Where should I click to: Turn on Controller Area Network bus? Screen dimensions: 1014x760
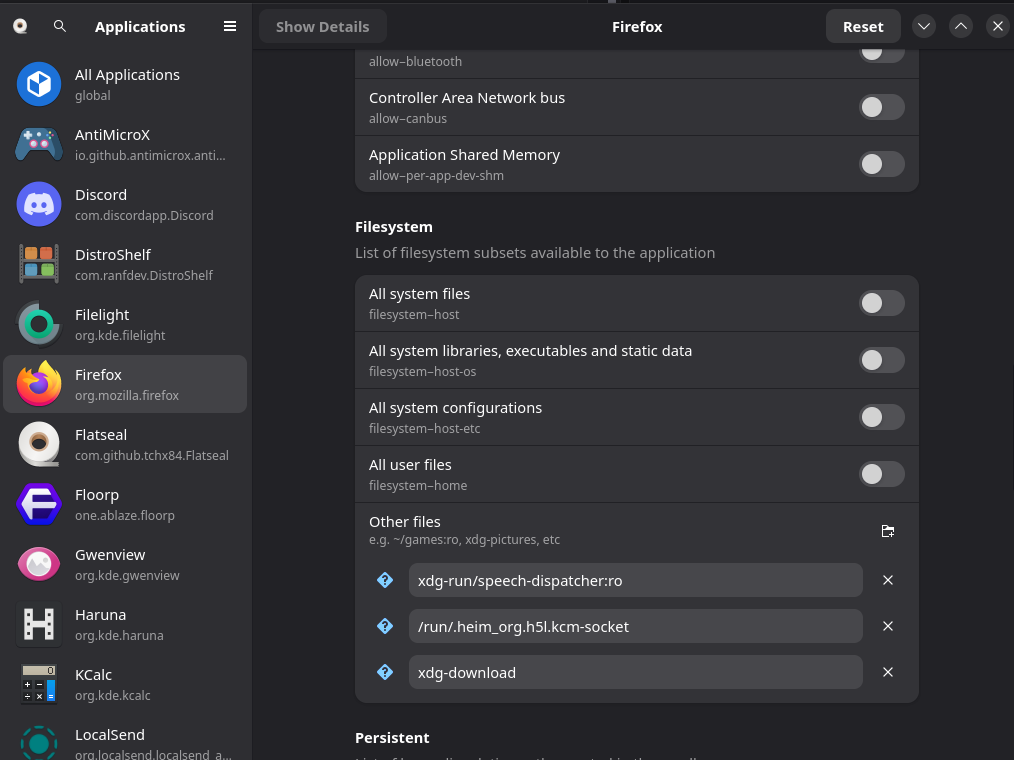[881, 107]
